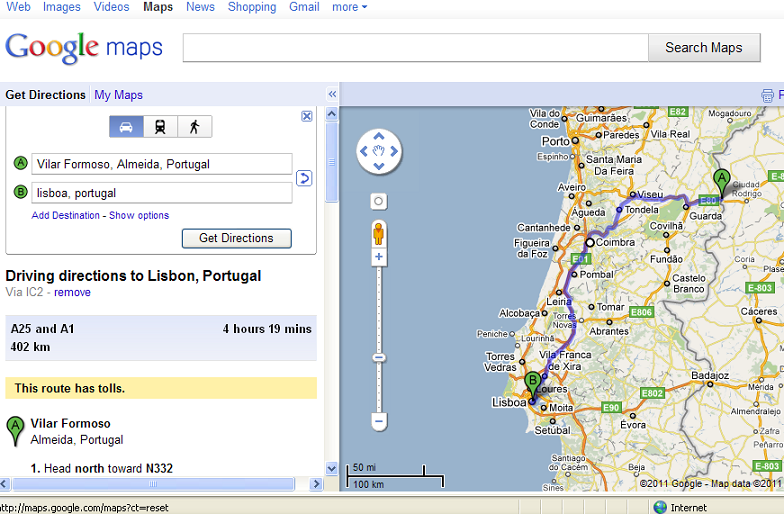Click the Badajoz city label on map
The image size is (784, 514).
[x=710, y=376]
